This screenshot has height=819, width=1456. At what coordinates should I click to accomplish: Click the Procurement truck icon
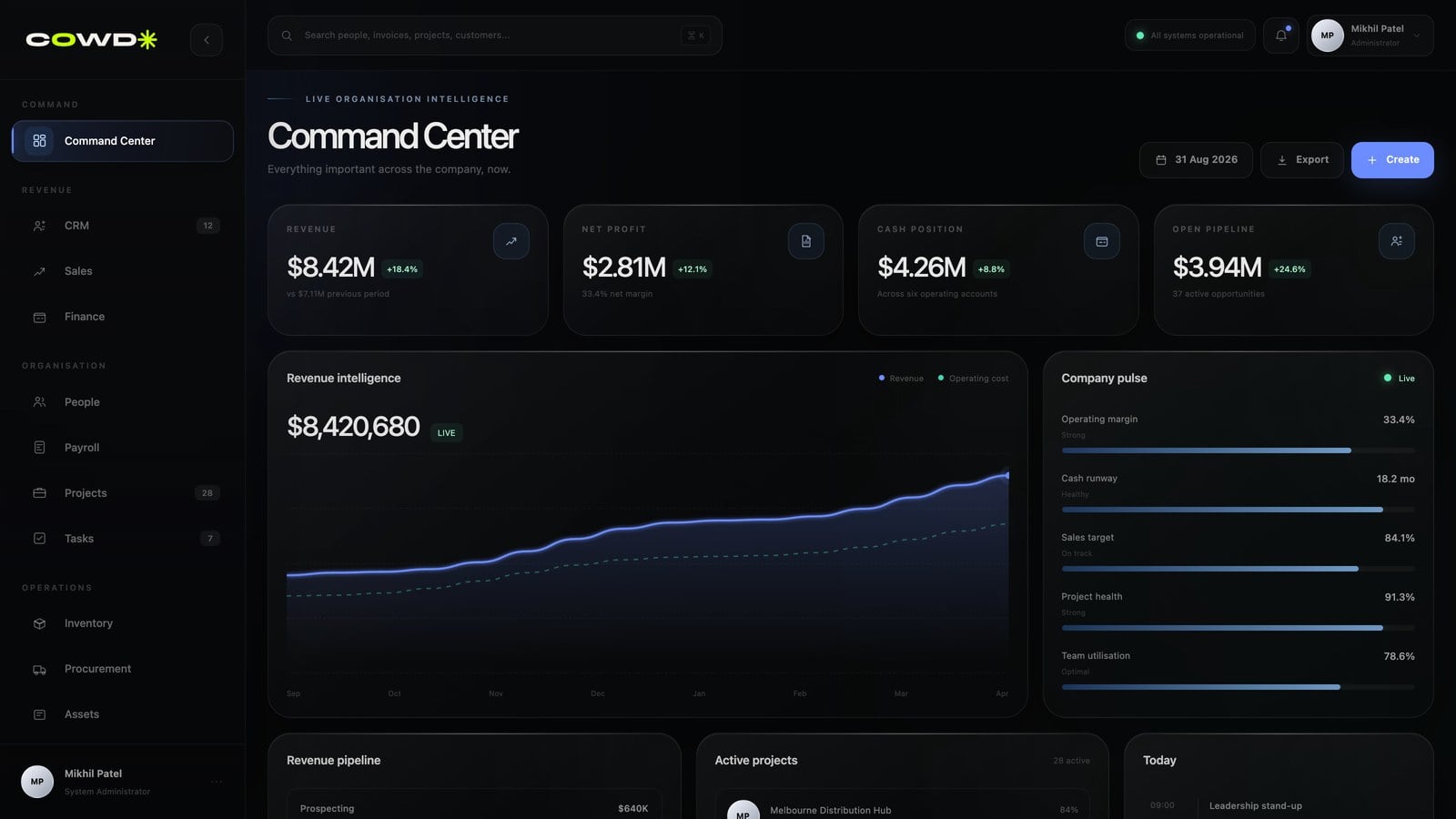[x=39, y=669]
